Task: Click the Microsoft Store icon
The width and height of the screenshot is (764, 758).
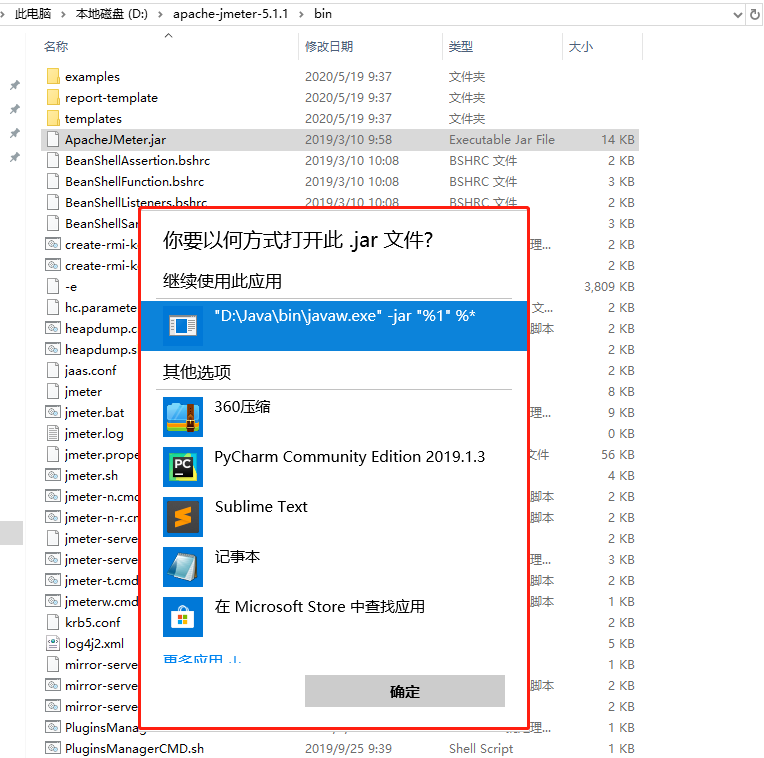Action: 183,617
